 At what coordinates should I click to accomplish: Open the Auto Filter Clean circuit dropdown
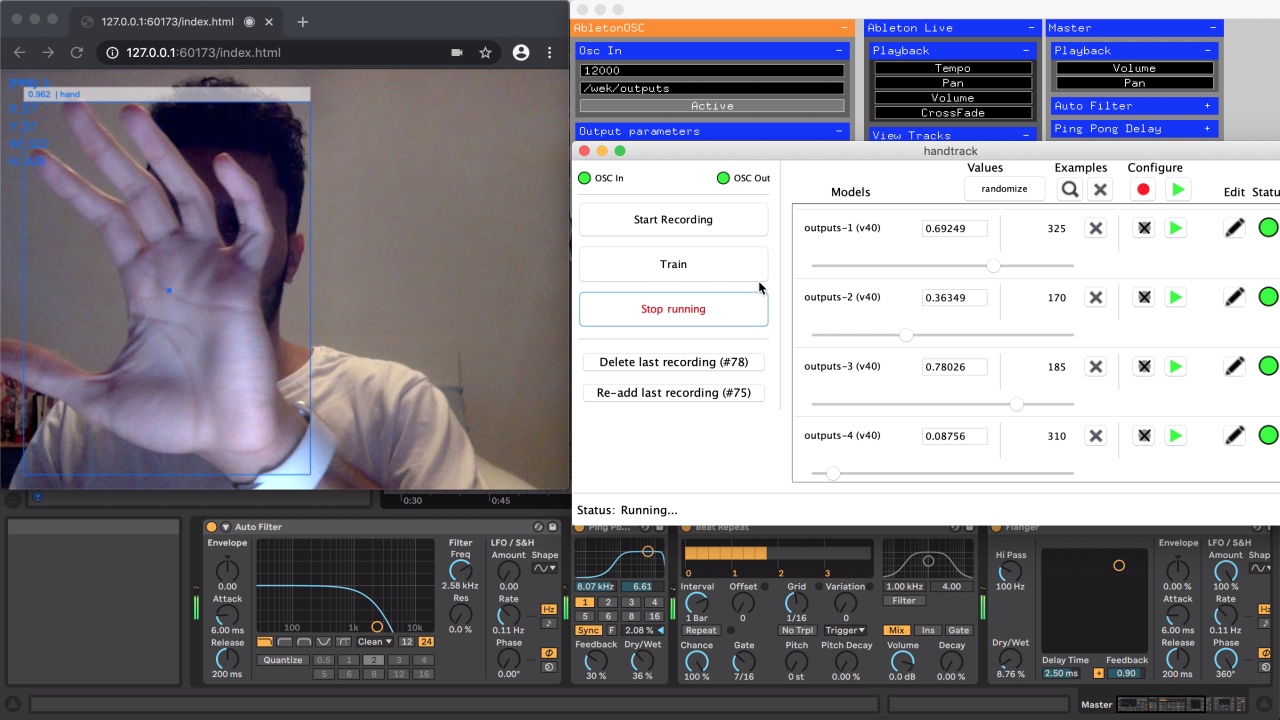click(375, 642)
